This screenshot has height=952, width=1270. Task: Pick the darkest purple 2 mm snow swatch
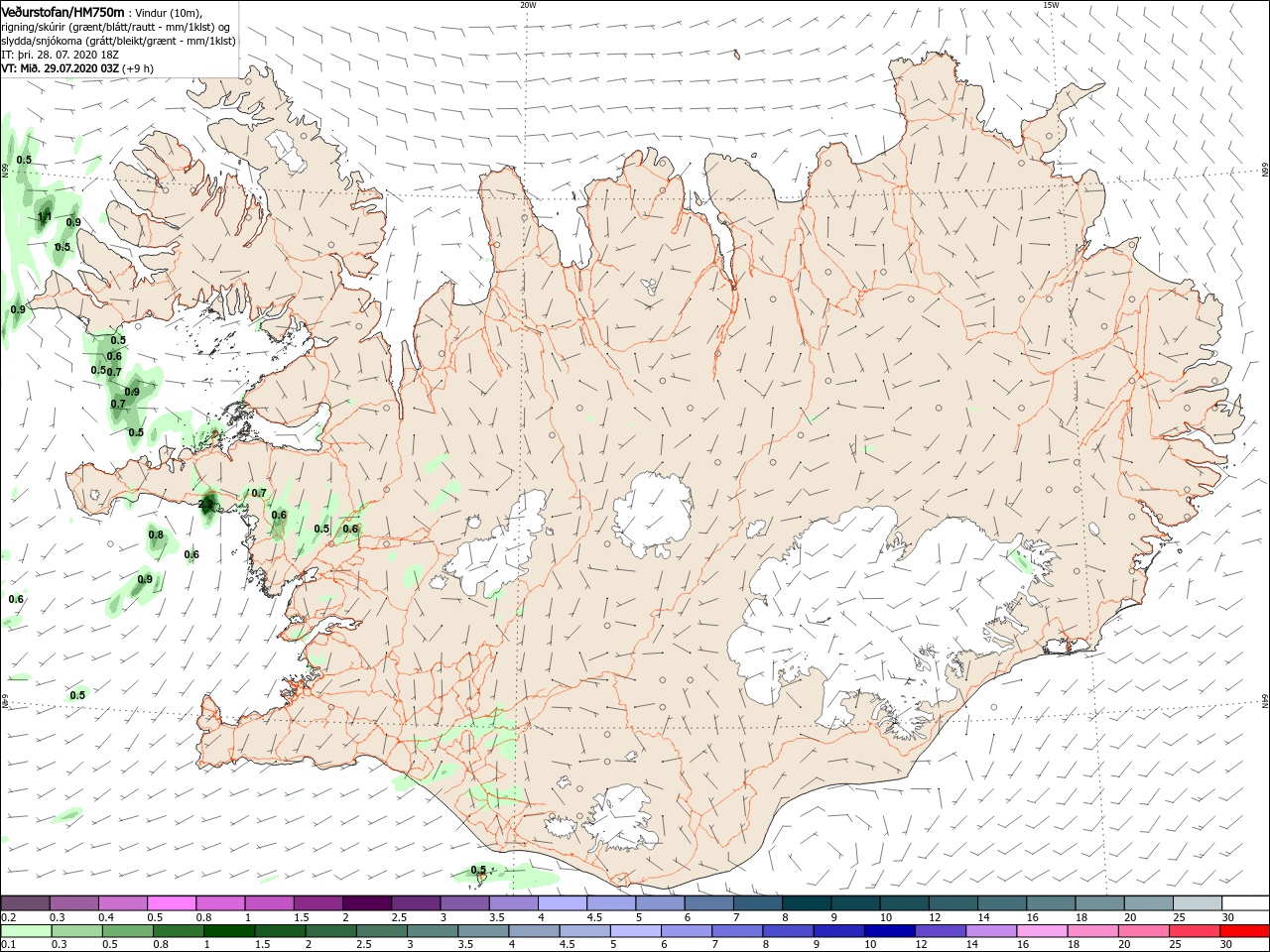tap(366, 902)
